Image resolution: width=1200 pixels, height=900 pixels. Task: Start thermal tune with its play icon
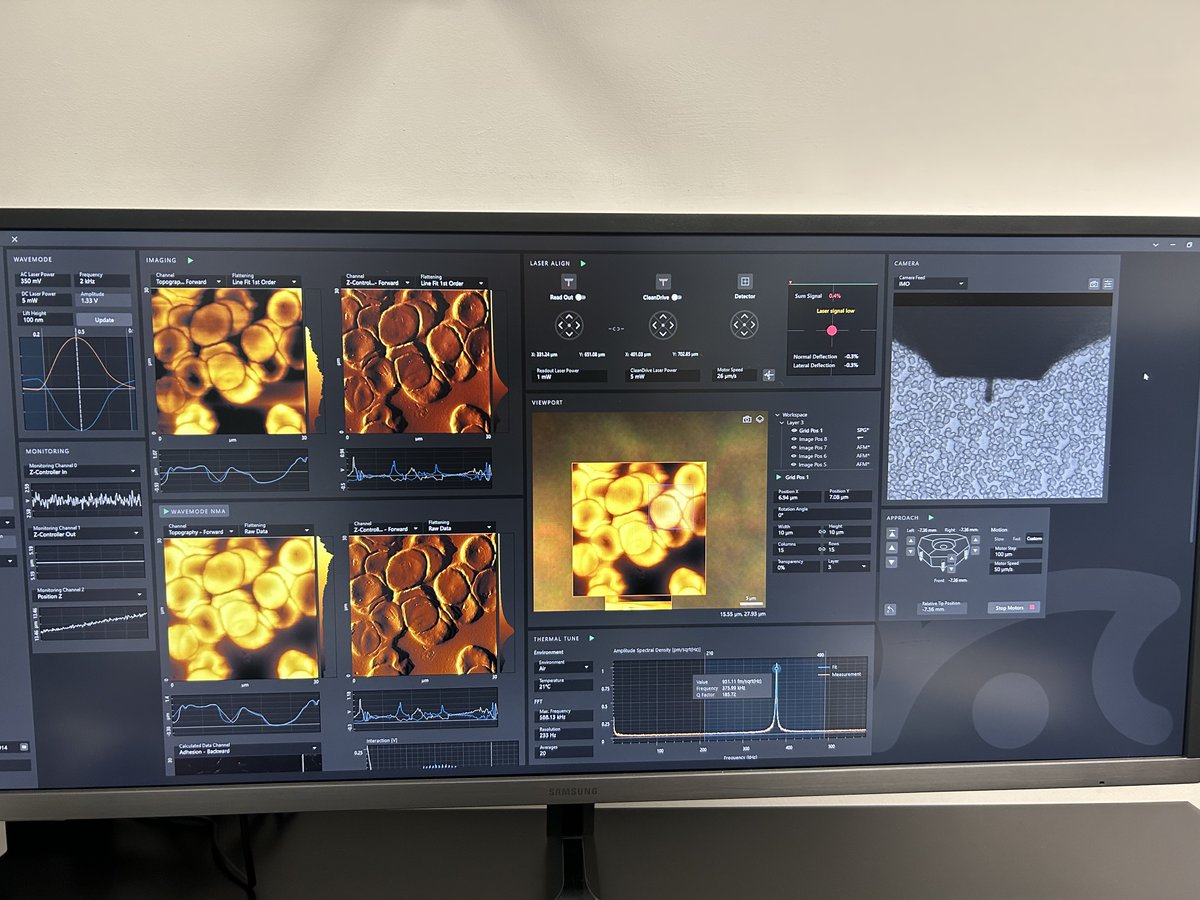(x=591, y=638)
